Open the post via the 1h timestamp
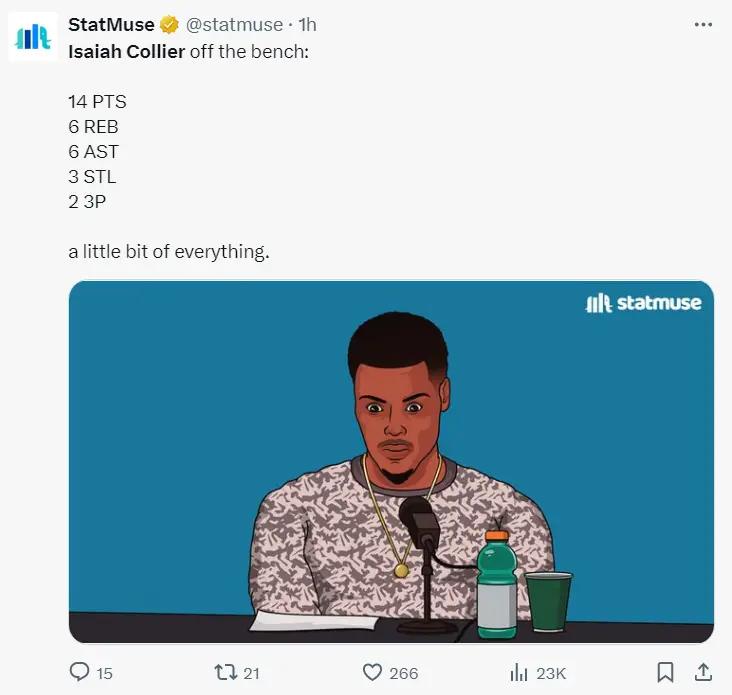Image resolution: width=732 pixels, height=695 pixels. [308, 25]
